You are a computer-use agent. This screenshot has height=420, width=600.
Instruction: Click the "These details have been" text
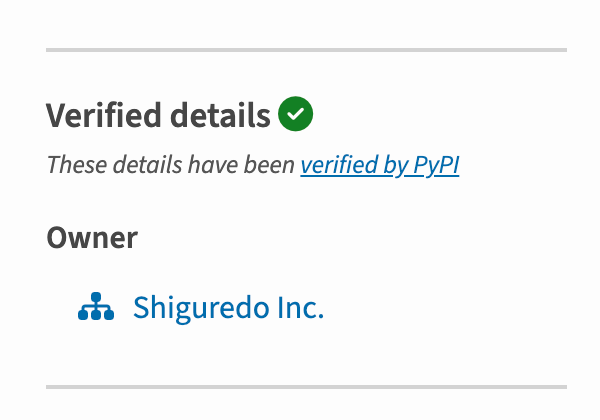pos(171,165)
